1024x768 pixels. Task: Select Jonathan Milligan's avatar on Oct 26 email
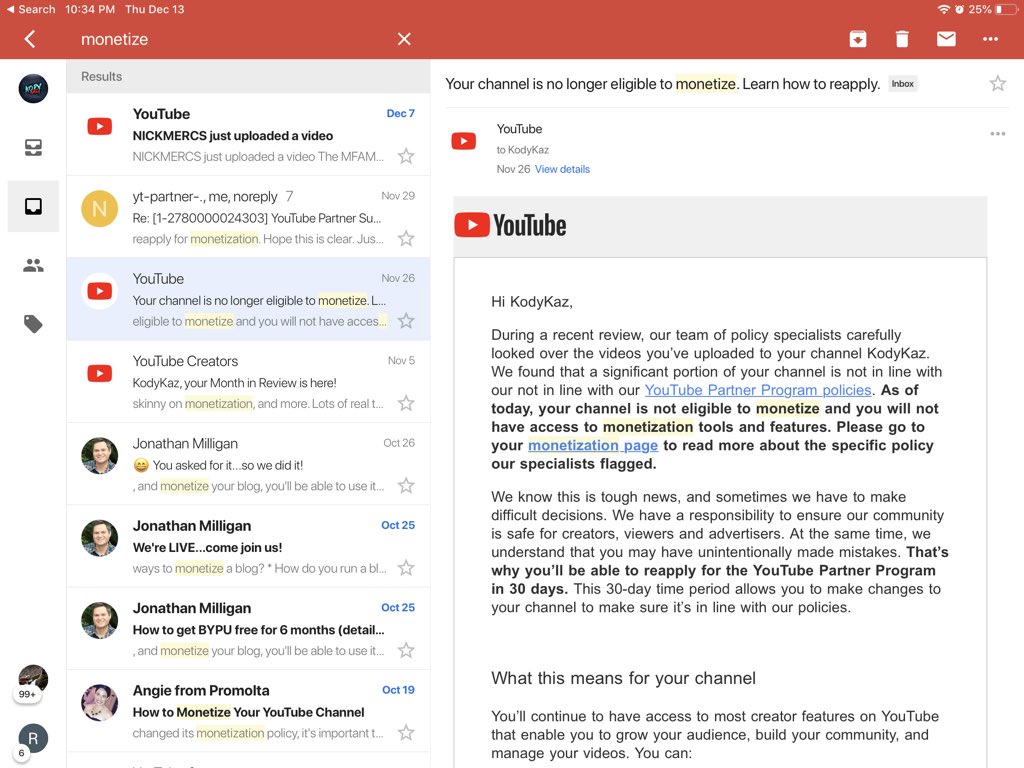coord(99,455)
